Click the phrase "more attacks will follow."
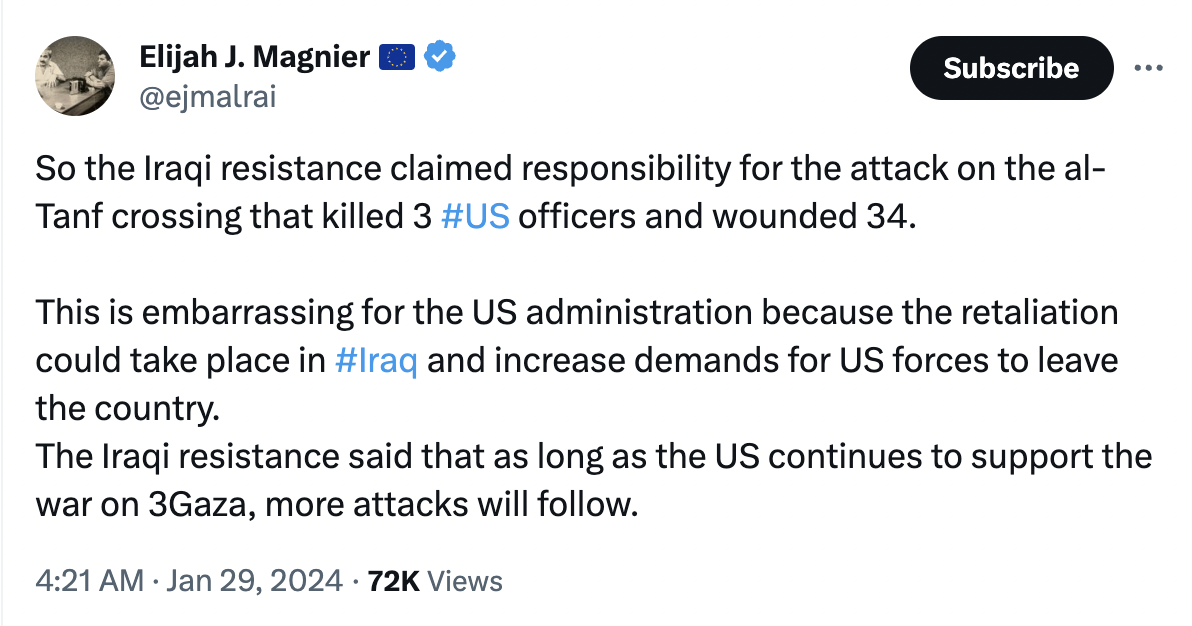1192x626 pixels. coord(452,504)
